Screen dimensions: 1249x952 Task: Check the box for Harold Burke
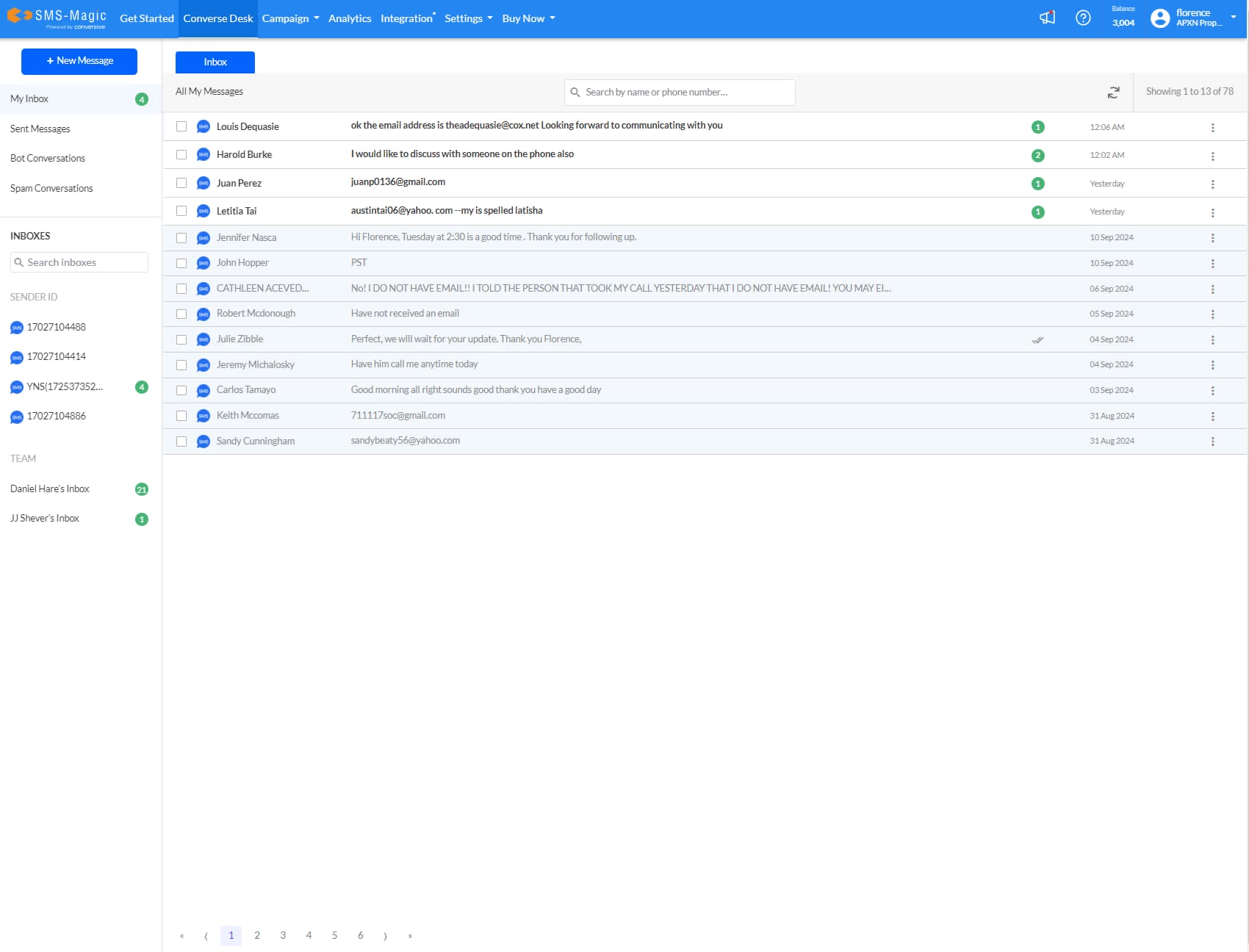pyautogui.click(x=181, y=154)
